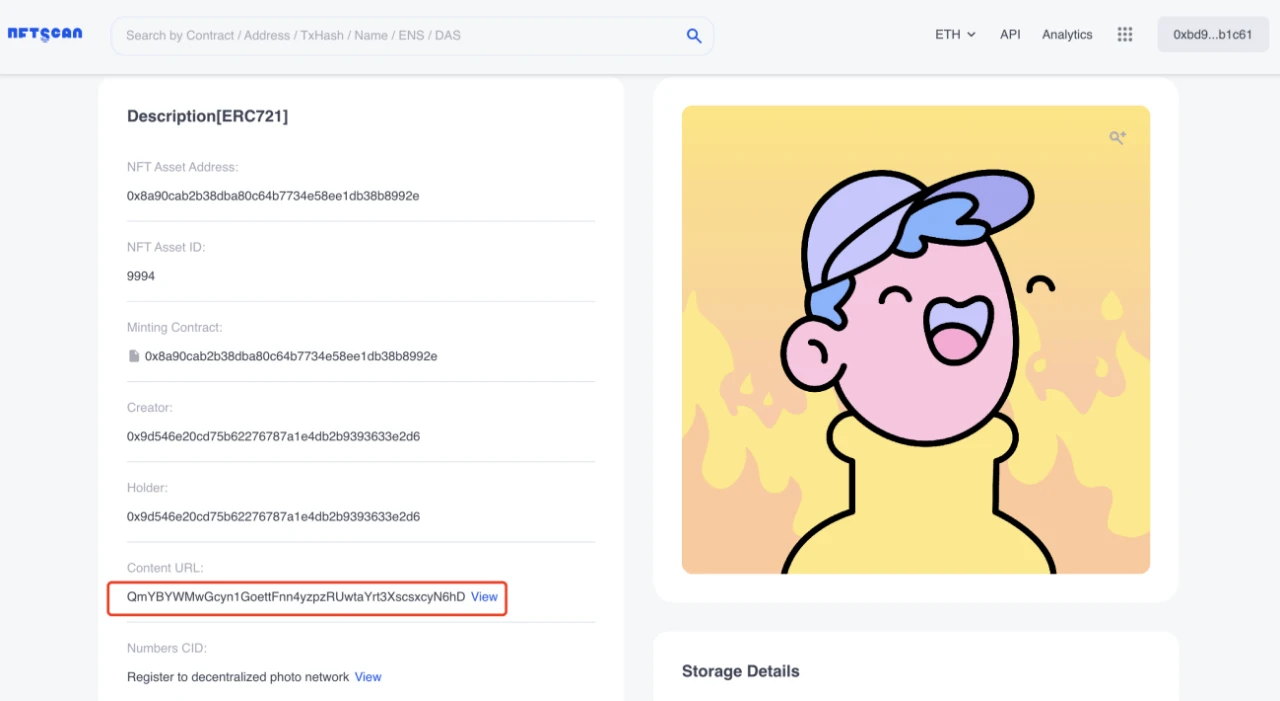
Task: Open the ETH chain dropdown
Action: pyautogui.click(x=955, y=34)
